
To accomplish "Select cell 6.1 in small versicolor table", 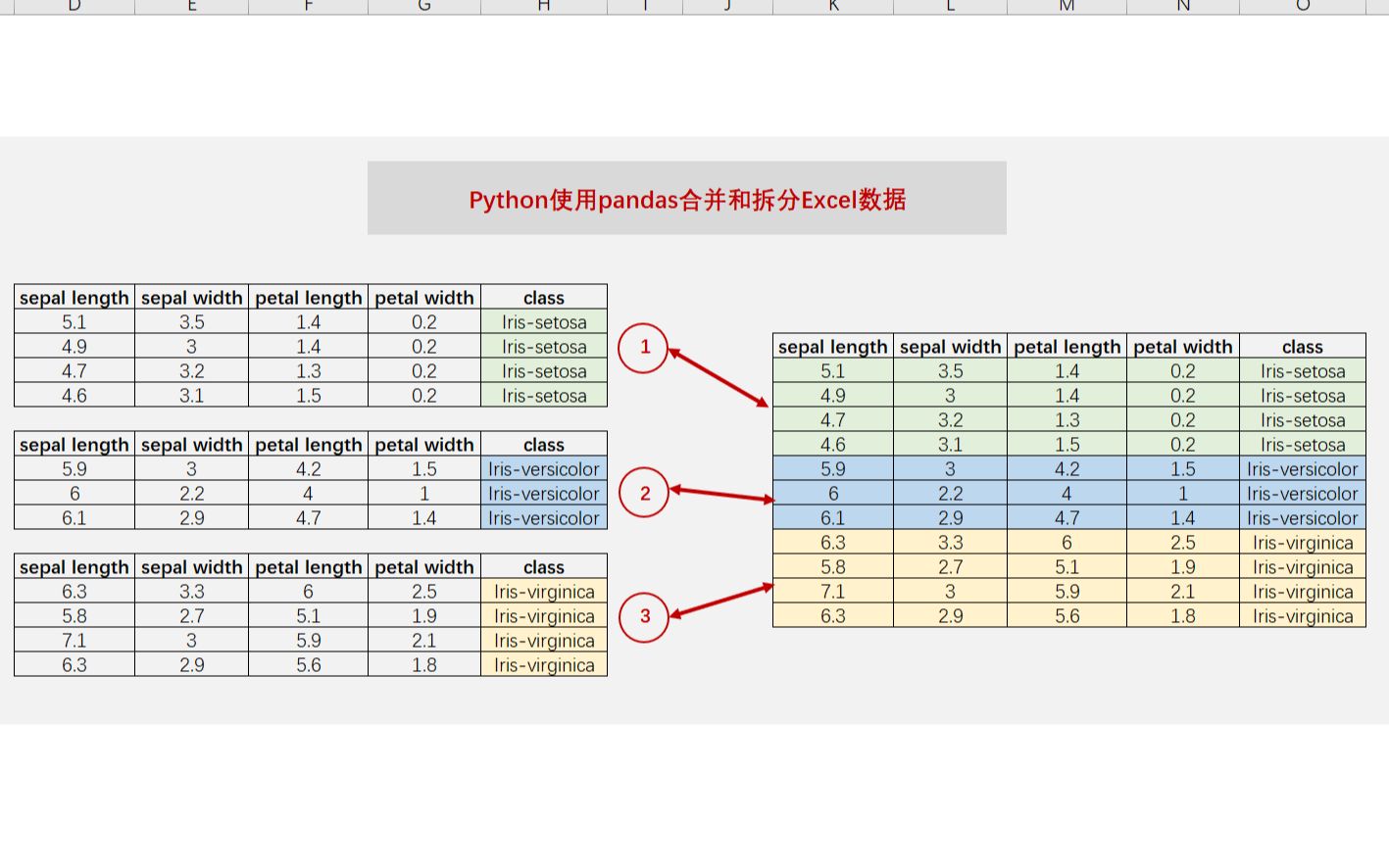I will (74, 517).
